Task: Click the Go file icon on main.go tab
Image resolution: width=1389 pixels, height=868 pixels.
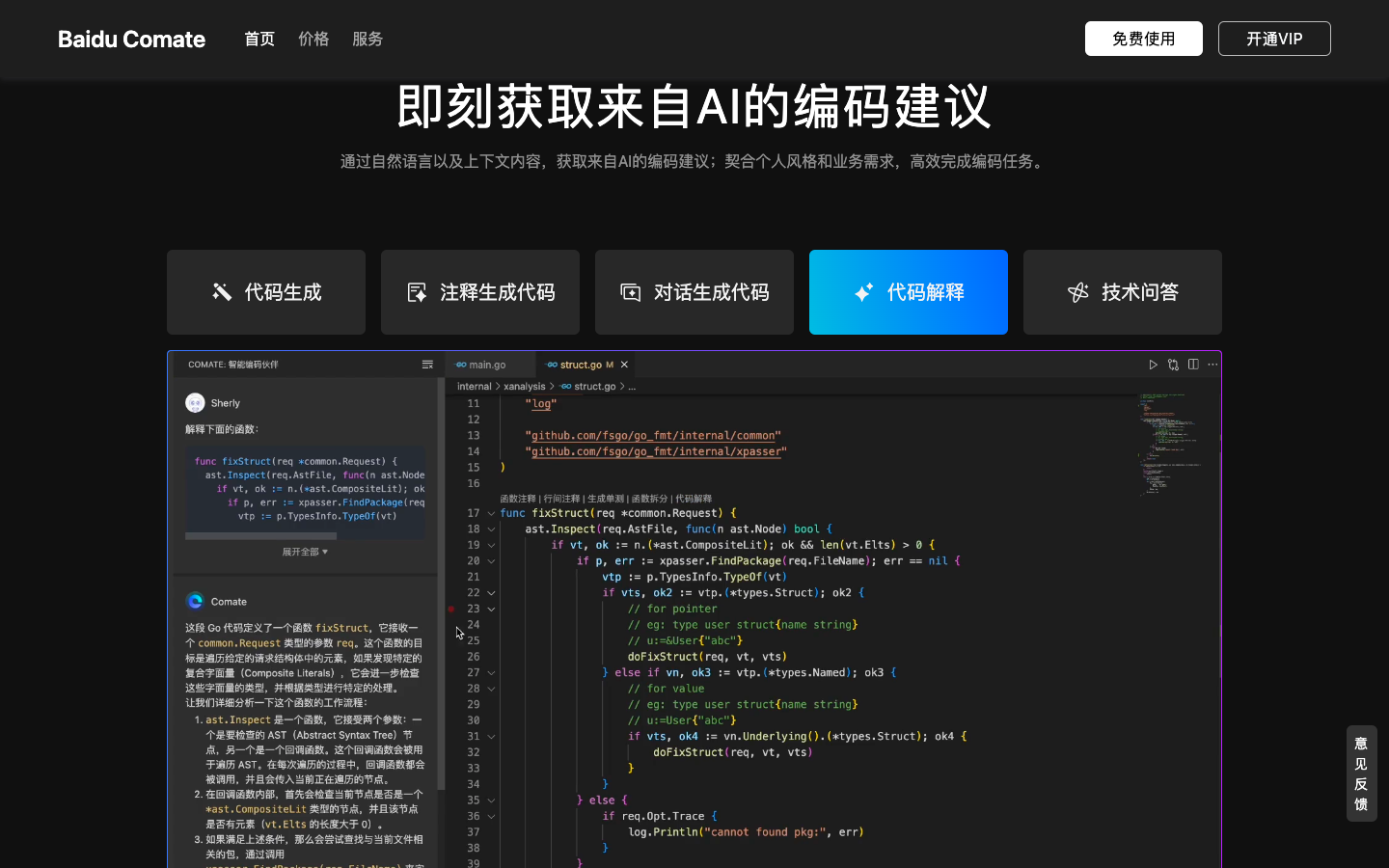Action: coord(461,365)
